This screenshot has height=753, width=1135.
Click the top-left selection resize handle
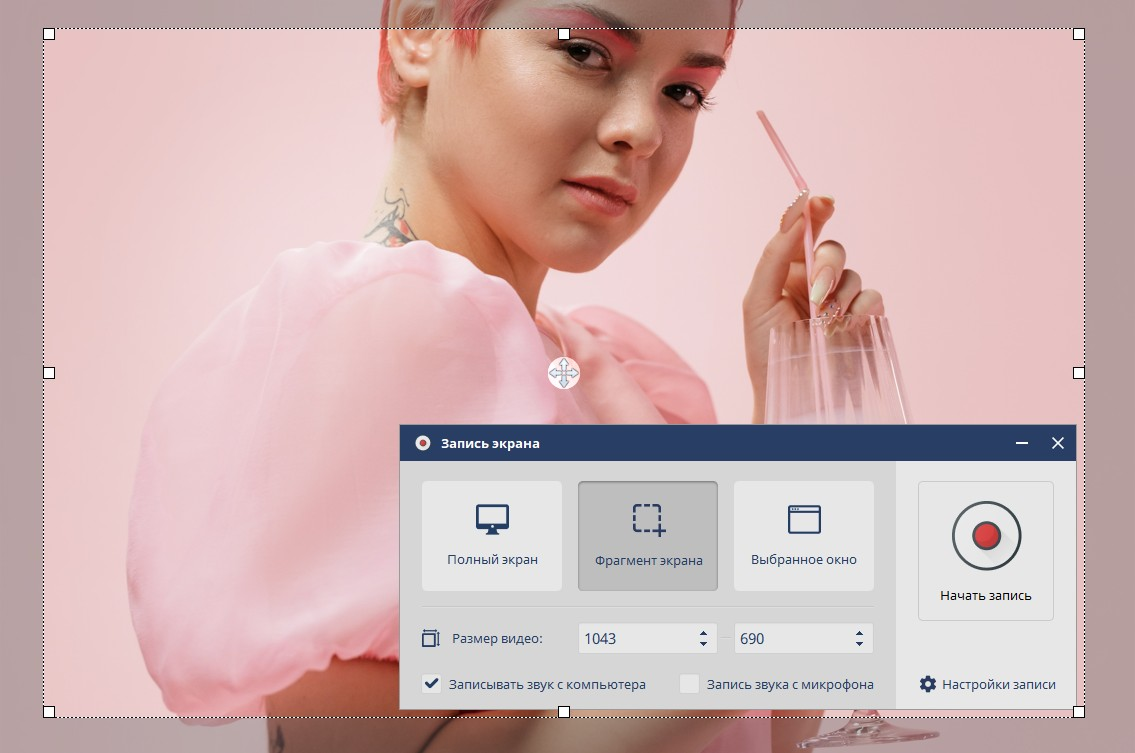point(49,34)
